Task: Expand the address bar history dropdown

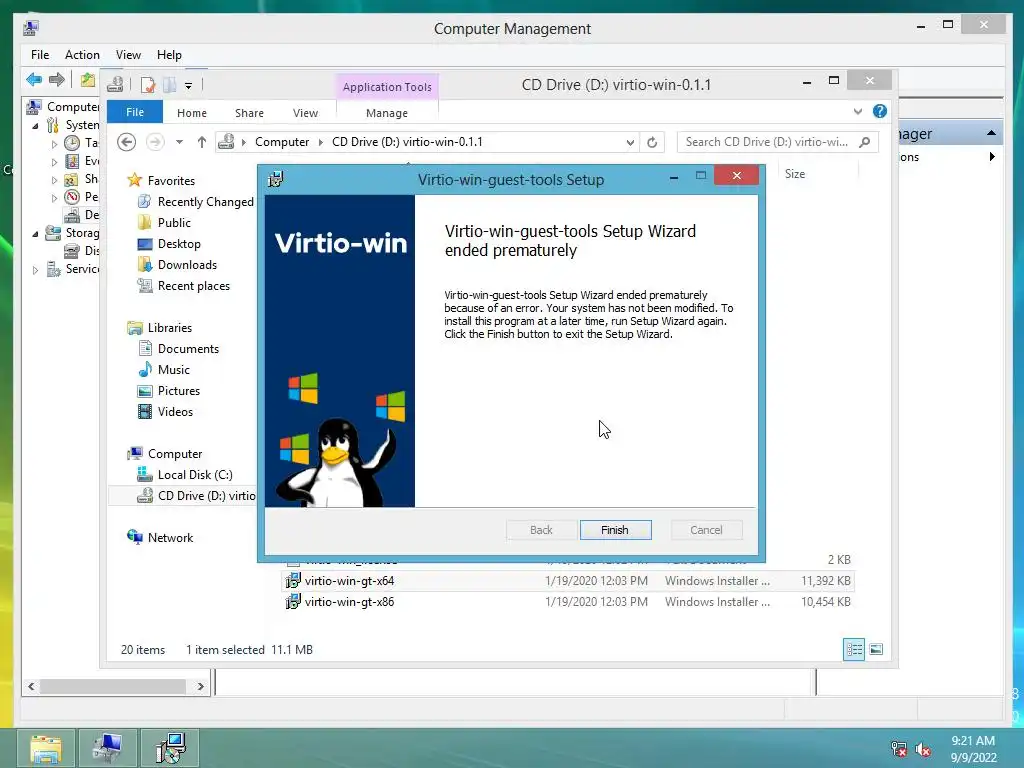Action: (x=630, y=142)
